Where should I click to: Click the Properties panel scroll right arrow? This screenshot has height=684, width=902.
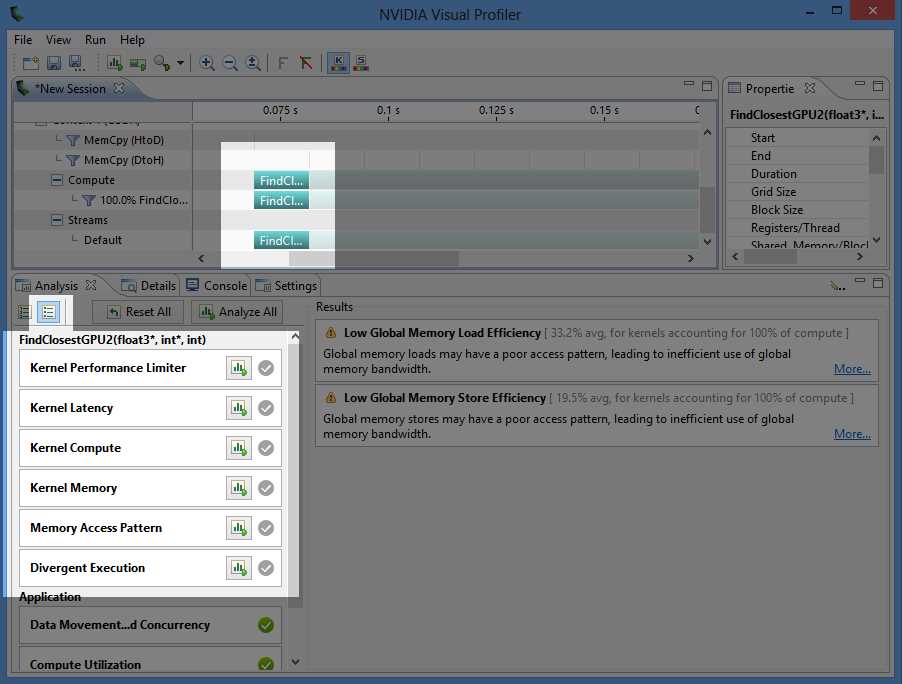[859, 257]
